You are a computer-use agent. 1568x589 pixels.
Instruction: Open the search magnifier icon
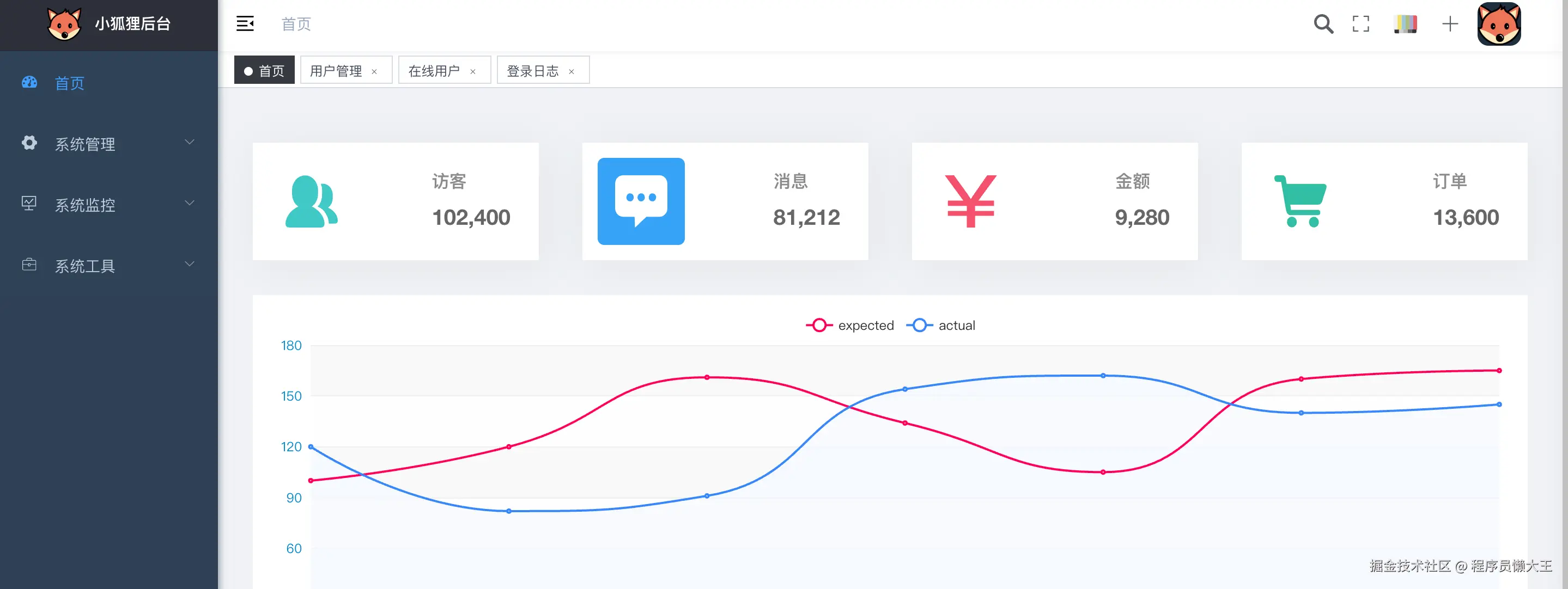click(1323, 24)
